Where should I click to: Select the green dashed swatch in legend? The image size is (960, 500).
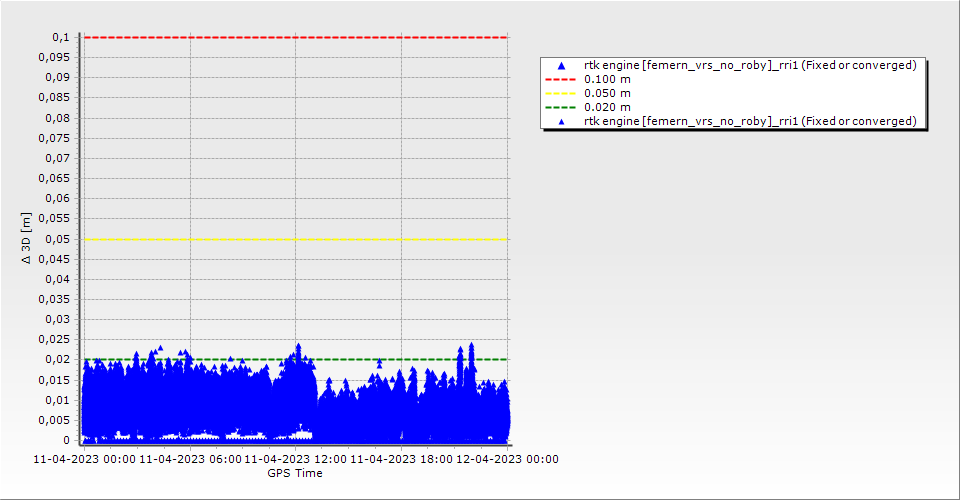561,107
